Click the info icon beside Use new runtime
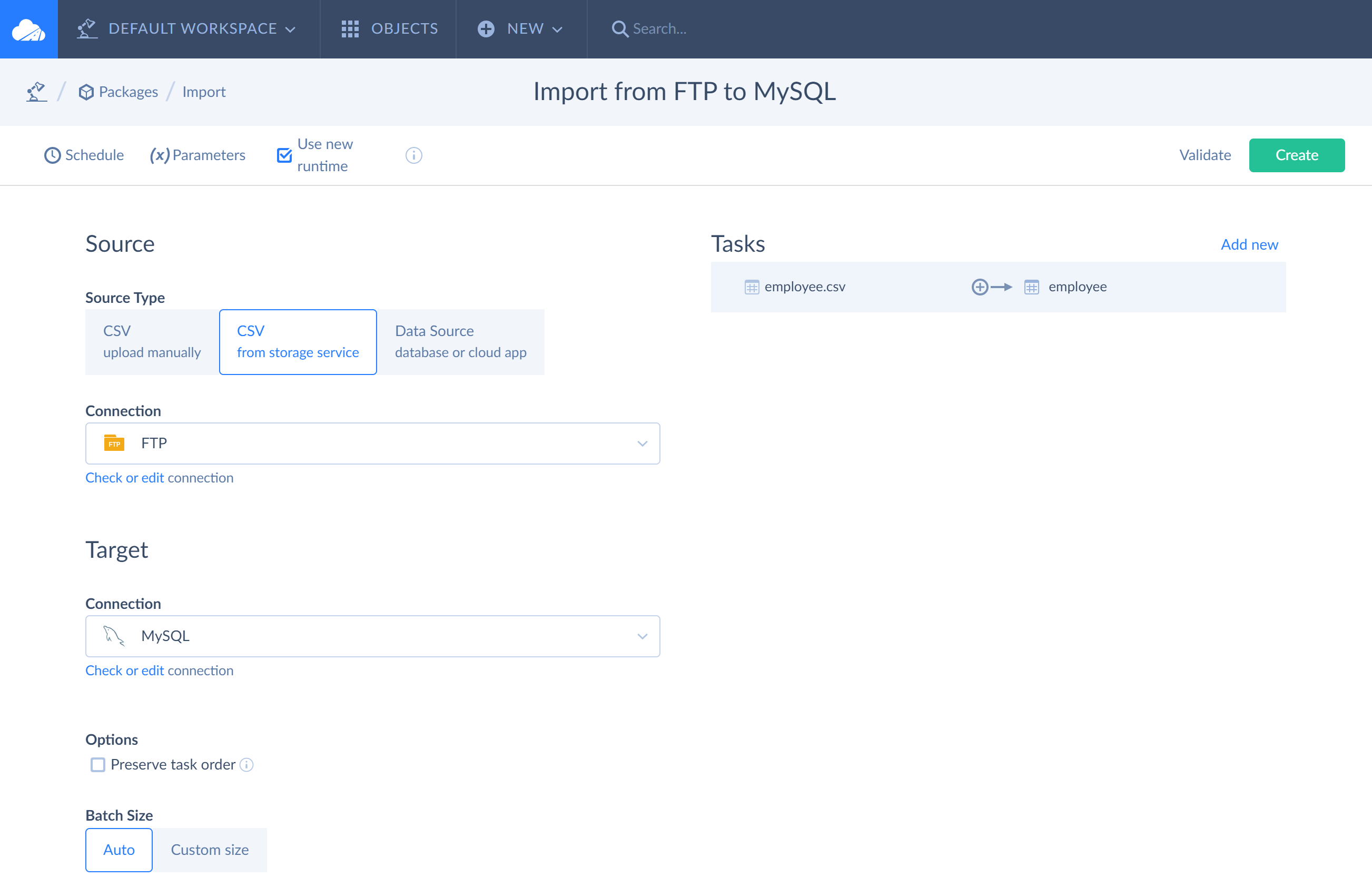The width and height of the screenshot is (1372, 887). click(x=413, y=155)
